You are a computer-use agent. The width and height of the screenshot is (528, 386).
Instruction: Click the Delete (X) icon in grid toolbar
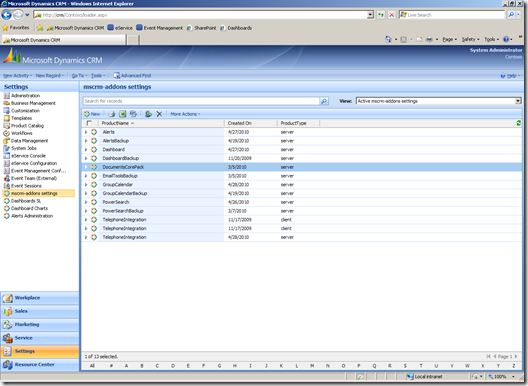pos(159,114)
